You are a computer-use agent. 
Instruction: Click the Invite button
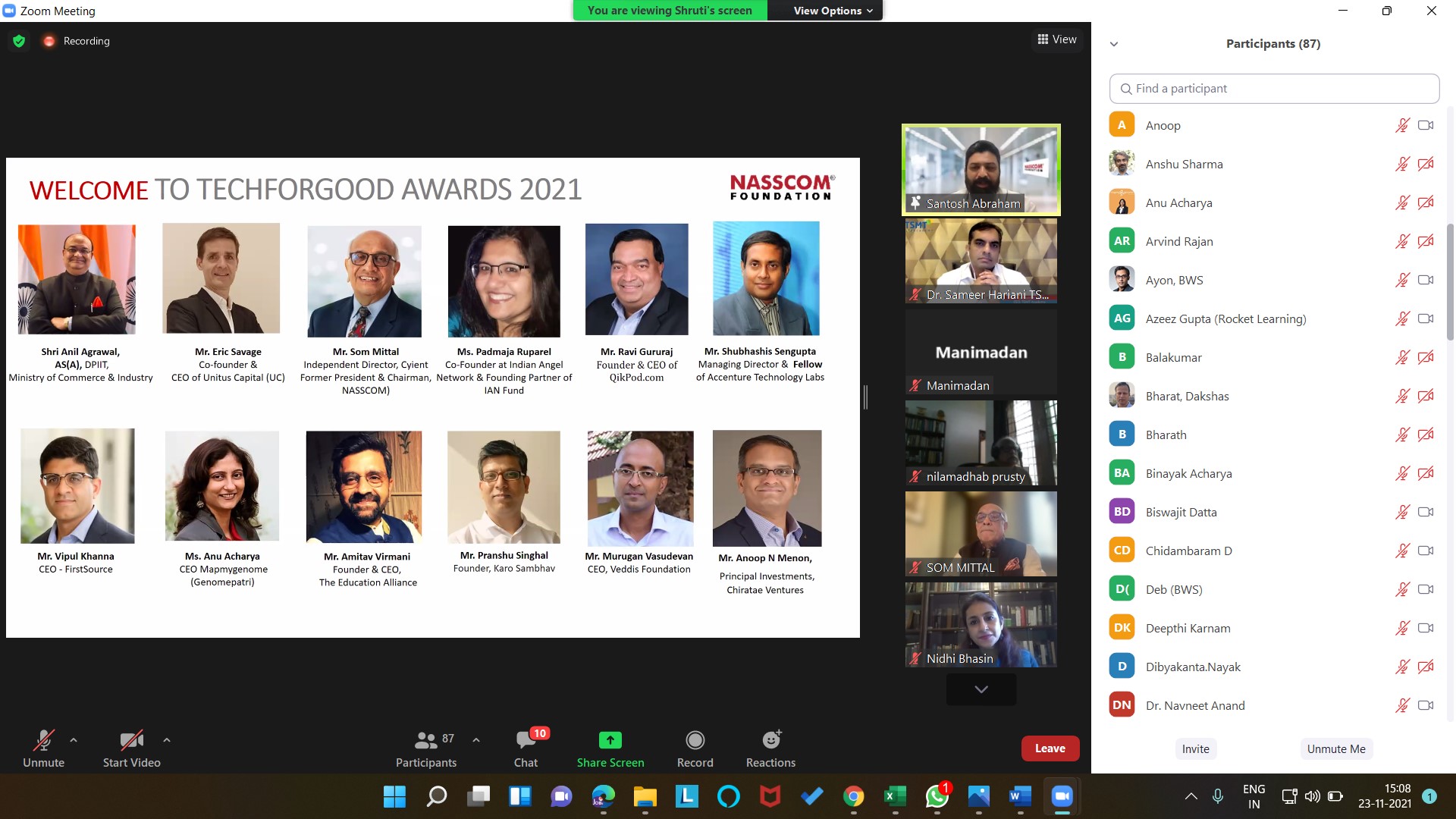(1196, 749)
